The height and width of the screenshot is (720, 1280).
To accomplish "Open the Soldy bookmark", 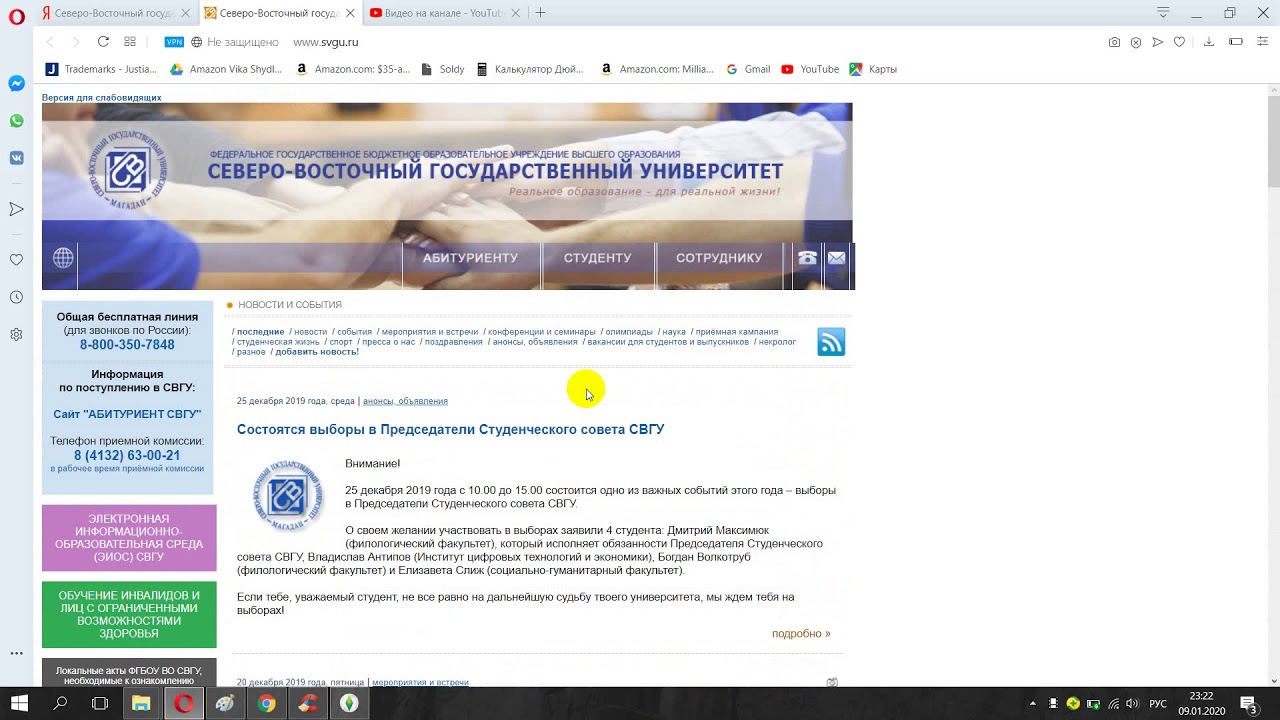I will click(442, 69).
